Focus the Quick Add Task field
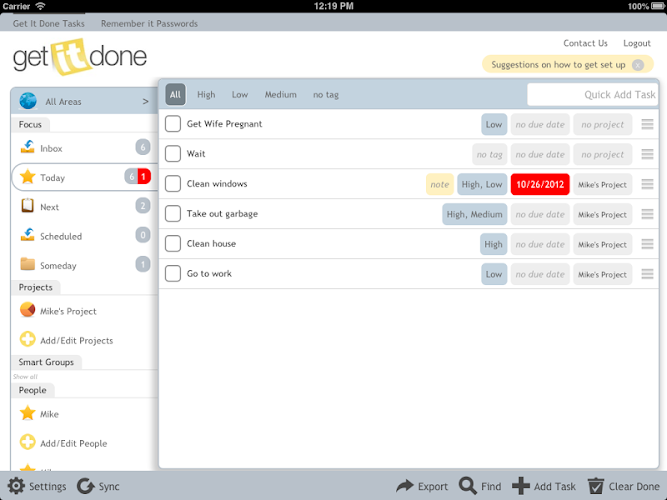Screen dimensions: 667x500 point(592,94)
